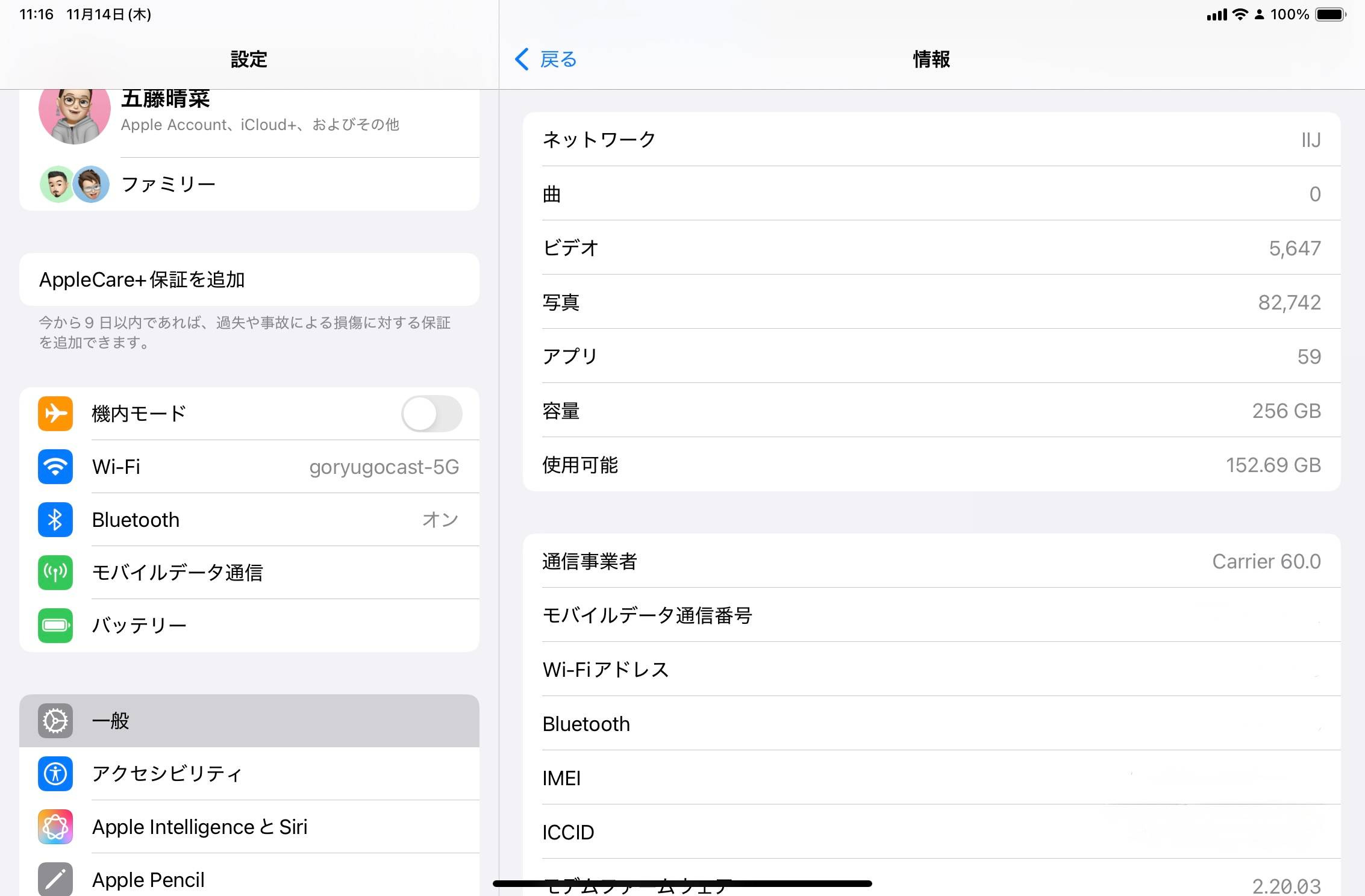Tap the ネットワーク IIJ row

click(931, 140)
